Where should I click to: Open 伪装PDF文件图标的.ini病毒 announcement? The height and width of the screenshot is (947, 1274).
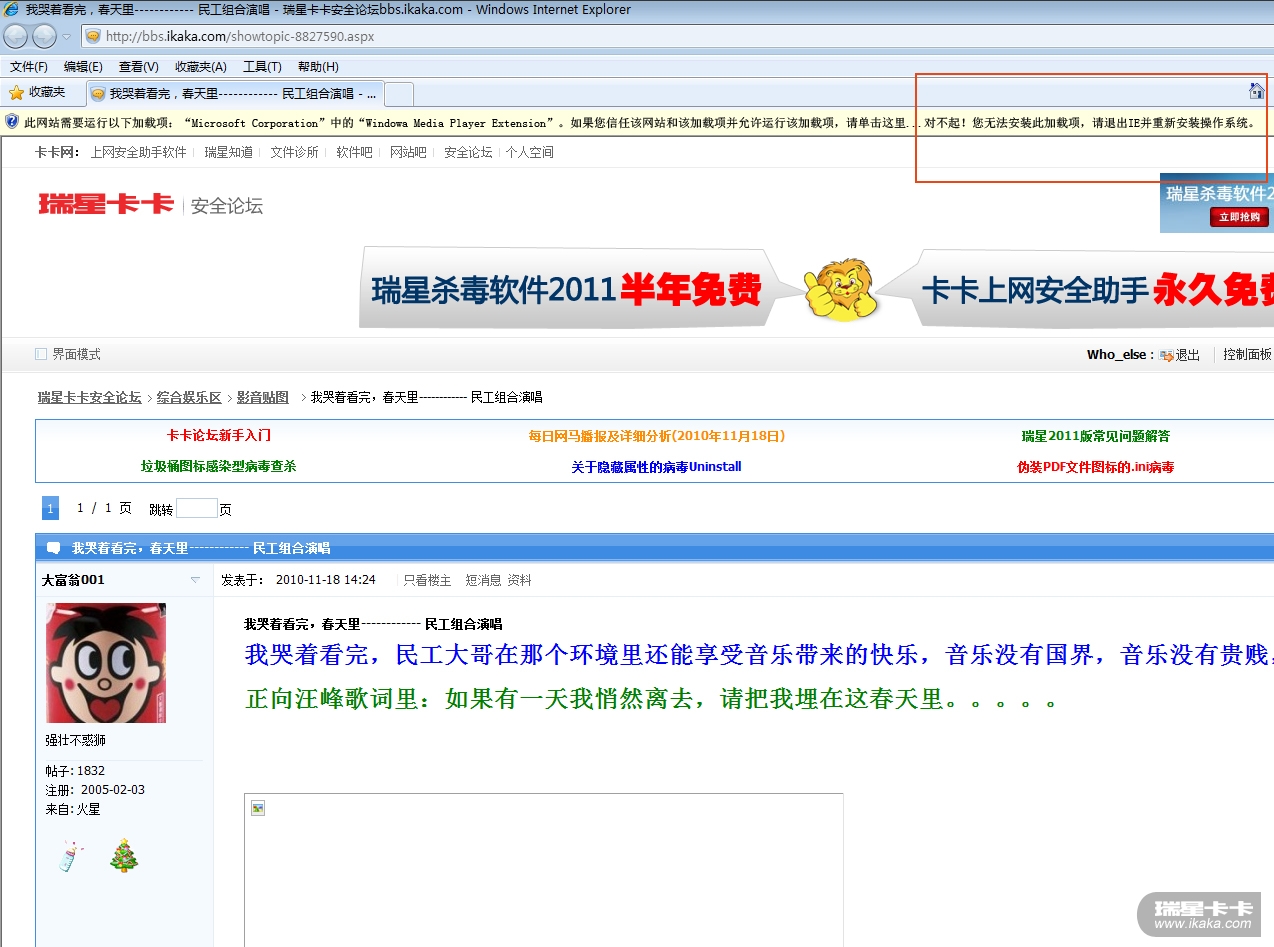click(1096, 467)
